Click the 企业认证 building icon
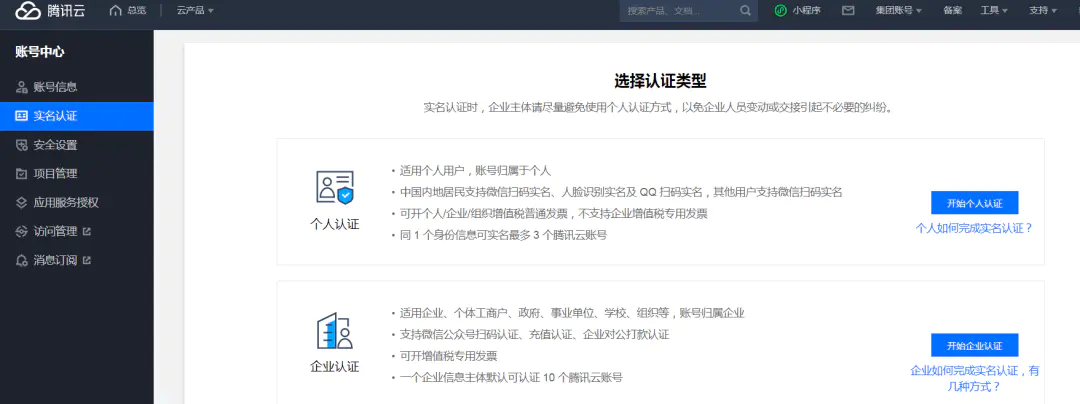 point(335,330)
